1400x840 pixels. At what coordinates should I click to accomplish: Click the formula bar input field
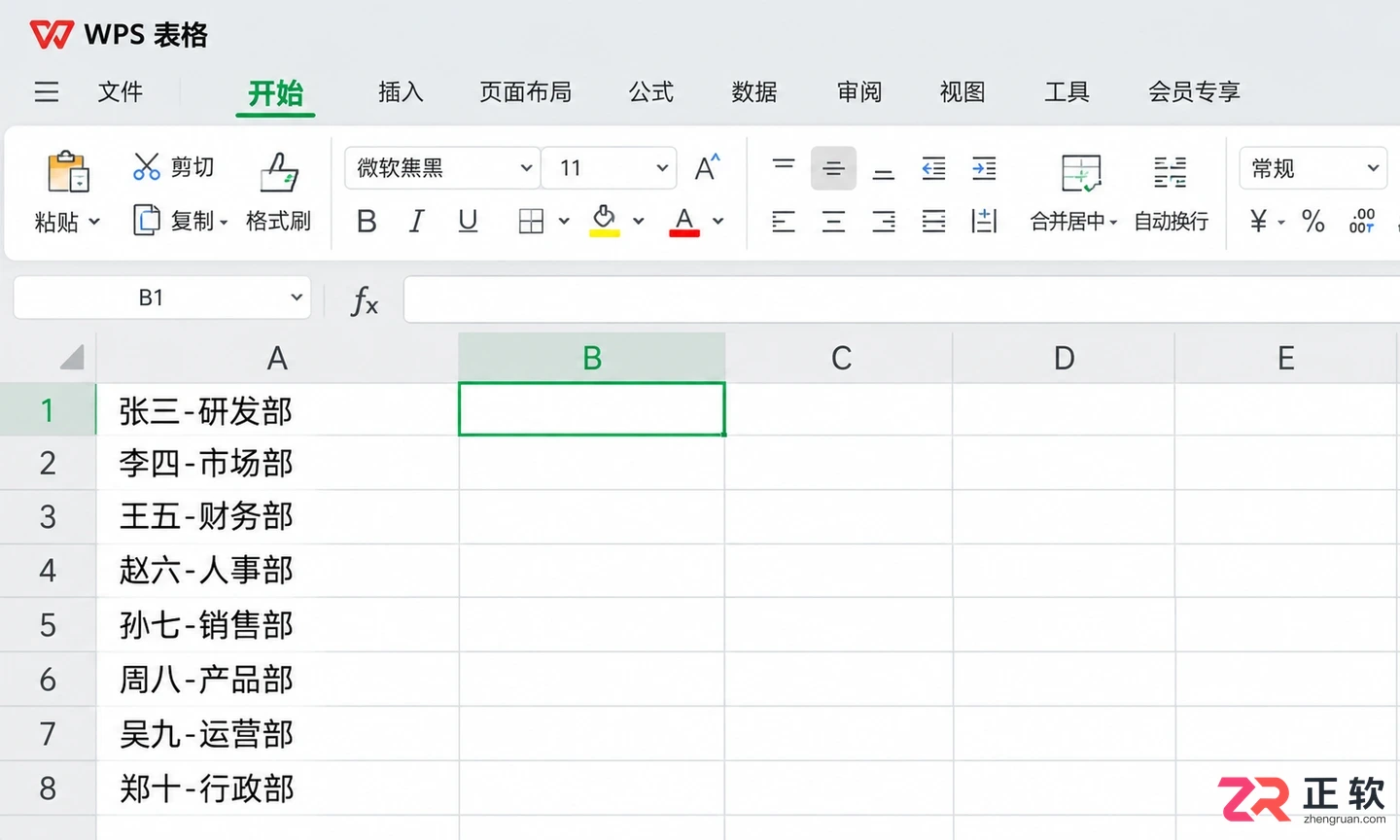(901, 299)
